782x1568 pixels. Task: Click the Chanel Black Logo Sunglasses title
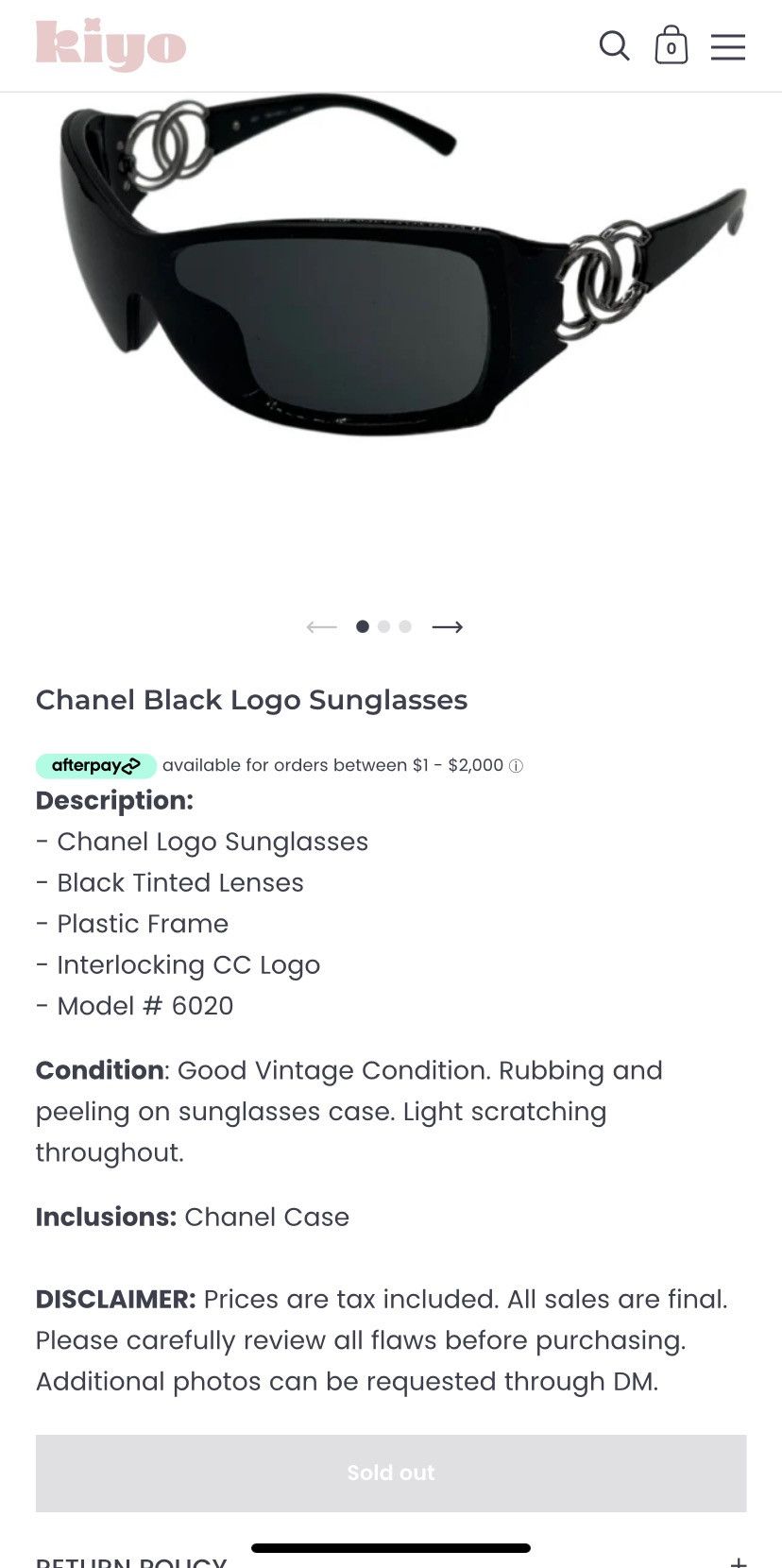click(251, 700)
